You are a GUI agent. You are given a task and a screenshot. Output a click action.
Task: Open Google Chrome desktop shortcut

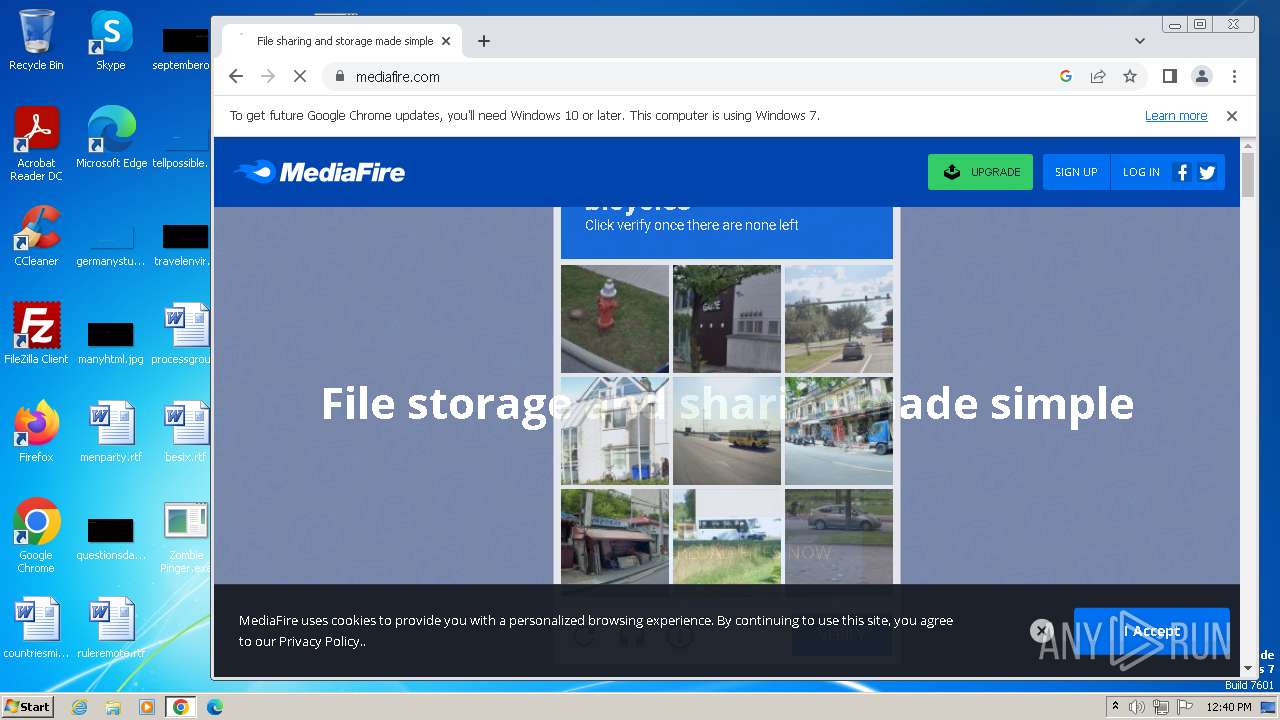coord(36,536)
